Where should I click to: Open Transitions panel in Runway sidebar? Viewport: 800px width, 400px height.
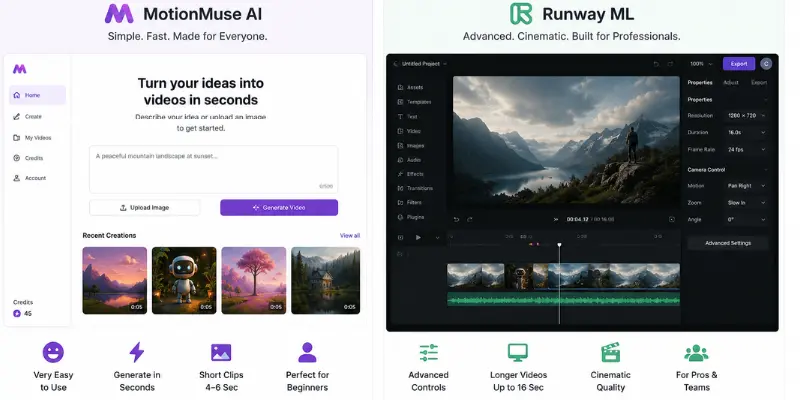click(x=415, y=188)
